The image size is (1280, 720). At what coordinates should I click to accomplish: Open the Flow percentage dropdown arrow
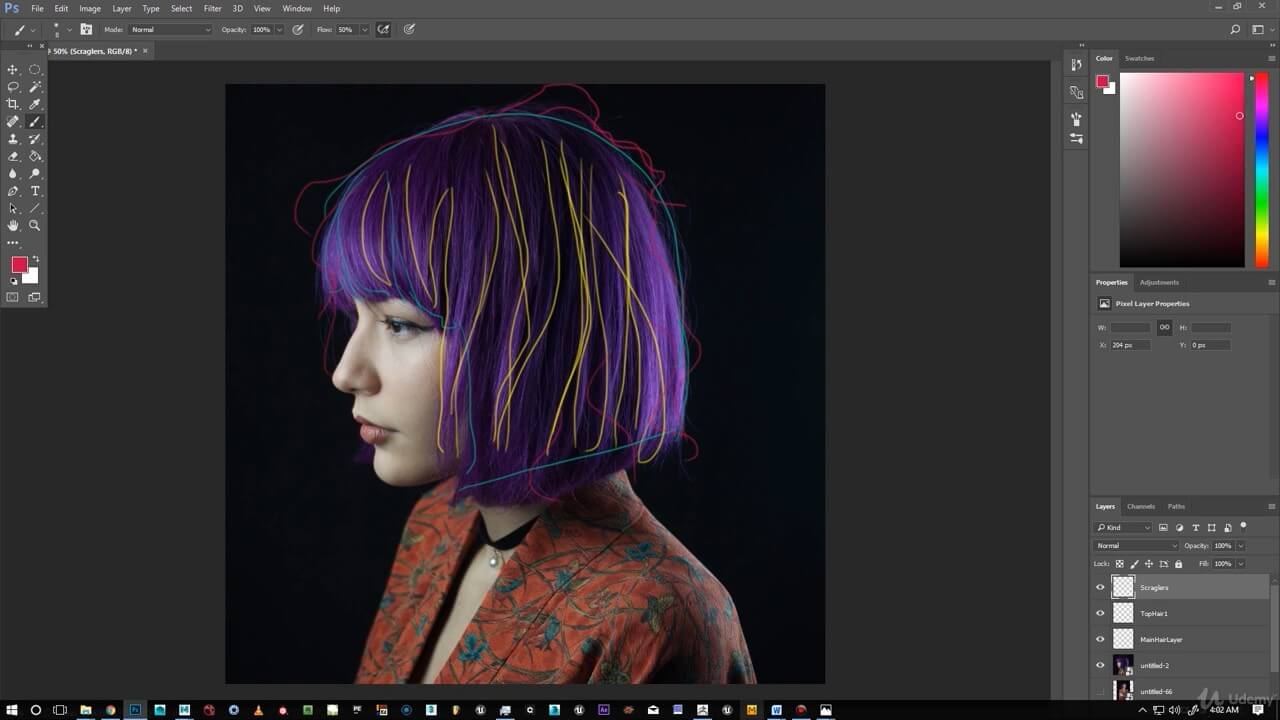click(x=363, y=30)
